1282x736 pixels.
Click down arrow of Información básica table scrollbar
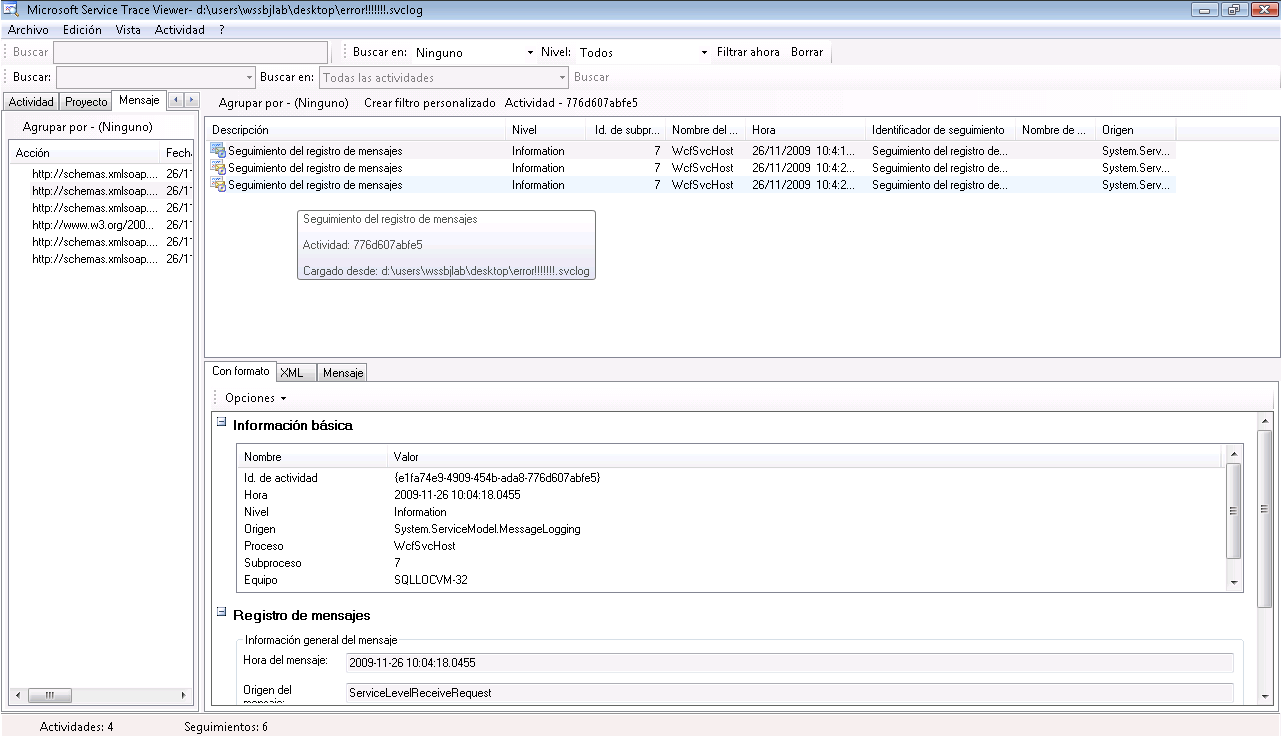[1234, 582]
